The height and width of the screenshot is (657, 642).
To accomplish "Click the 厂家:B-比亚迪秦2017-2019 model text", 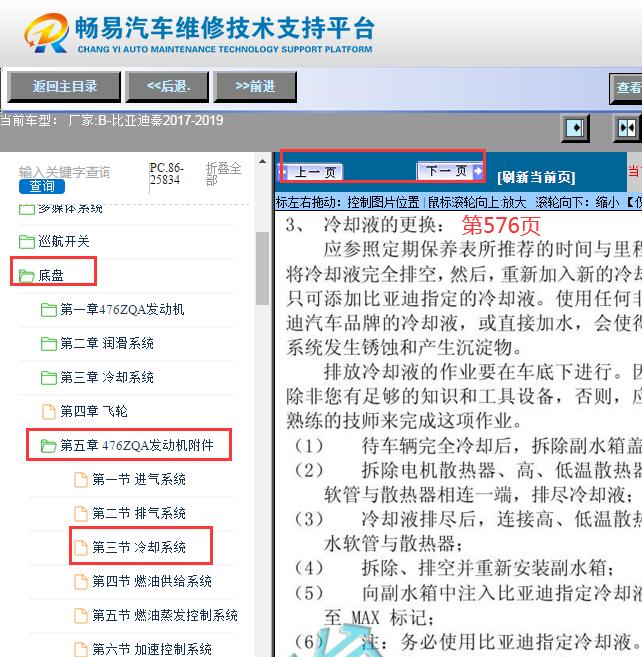I will pyautogui.click(x=146, y=121).
